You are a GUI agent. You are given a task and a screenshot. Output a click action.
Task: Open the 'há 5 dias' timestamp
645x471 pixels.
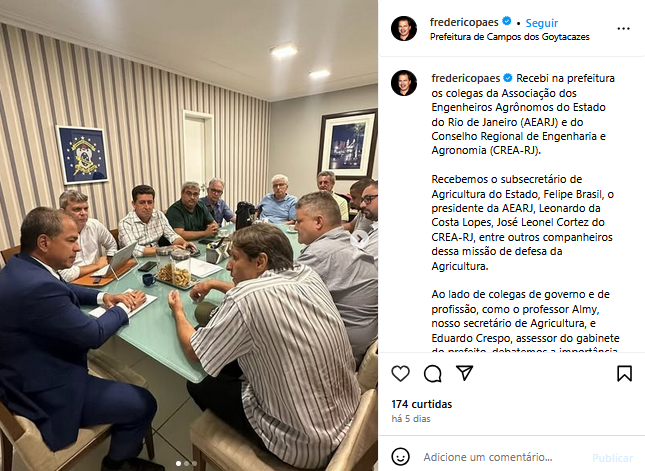tap(411, 419)
